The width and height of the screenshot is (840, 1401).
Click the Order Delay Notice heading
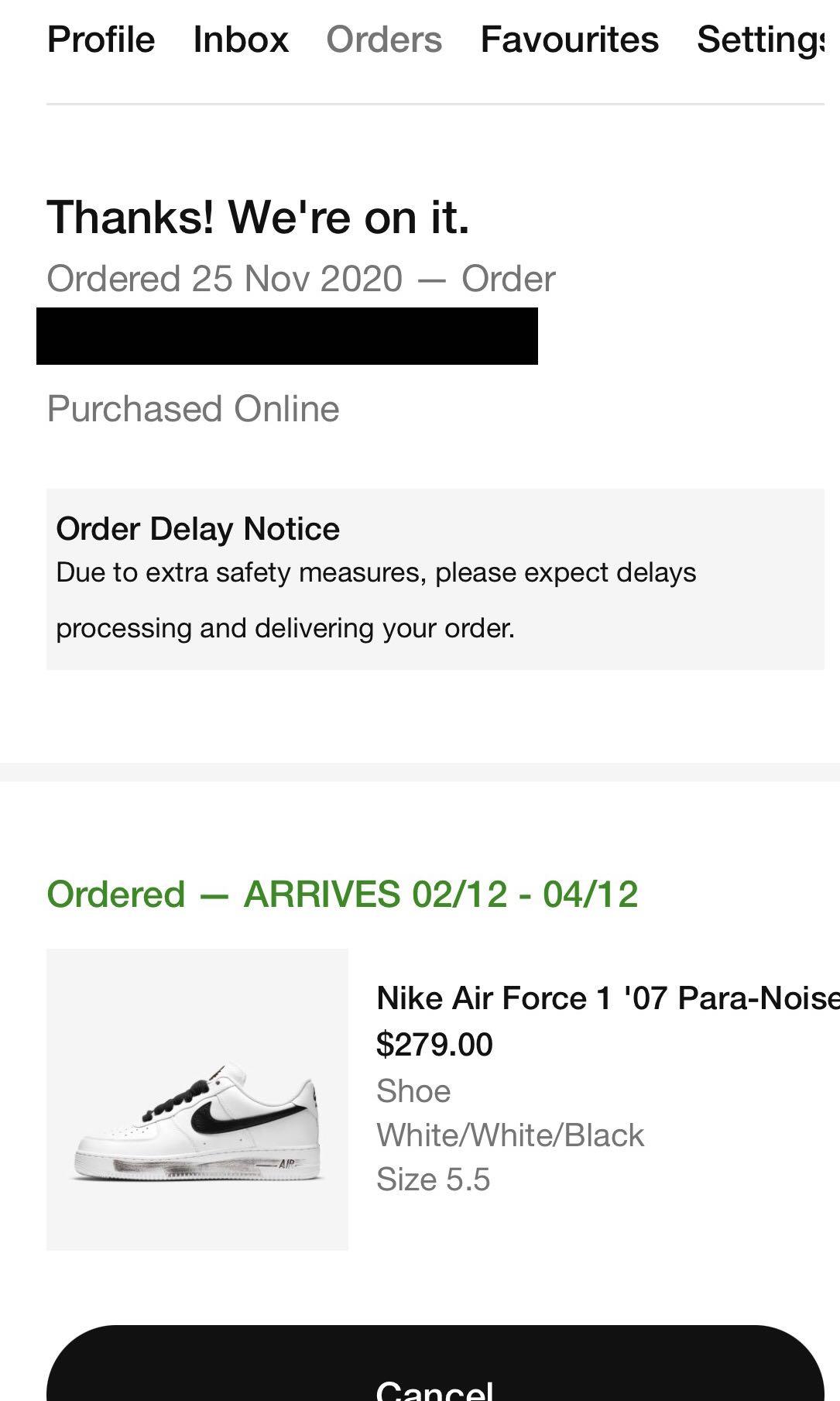pos(198,529)
